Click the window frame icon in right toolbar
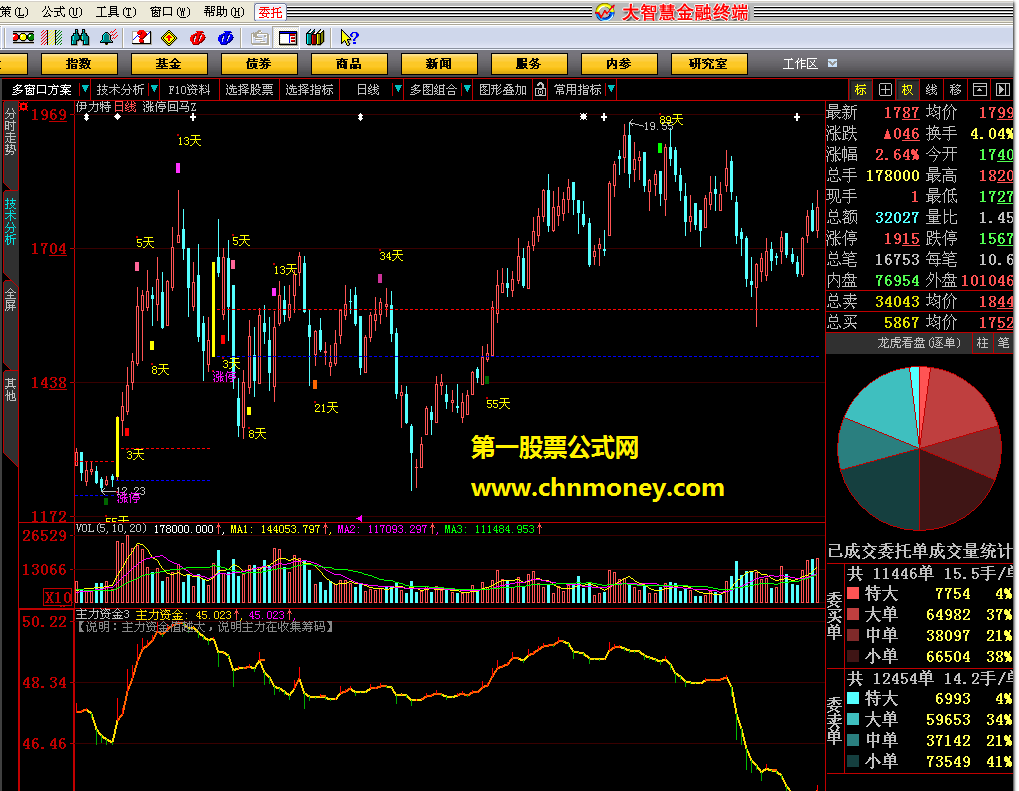 (979, 90)
